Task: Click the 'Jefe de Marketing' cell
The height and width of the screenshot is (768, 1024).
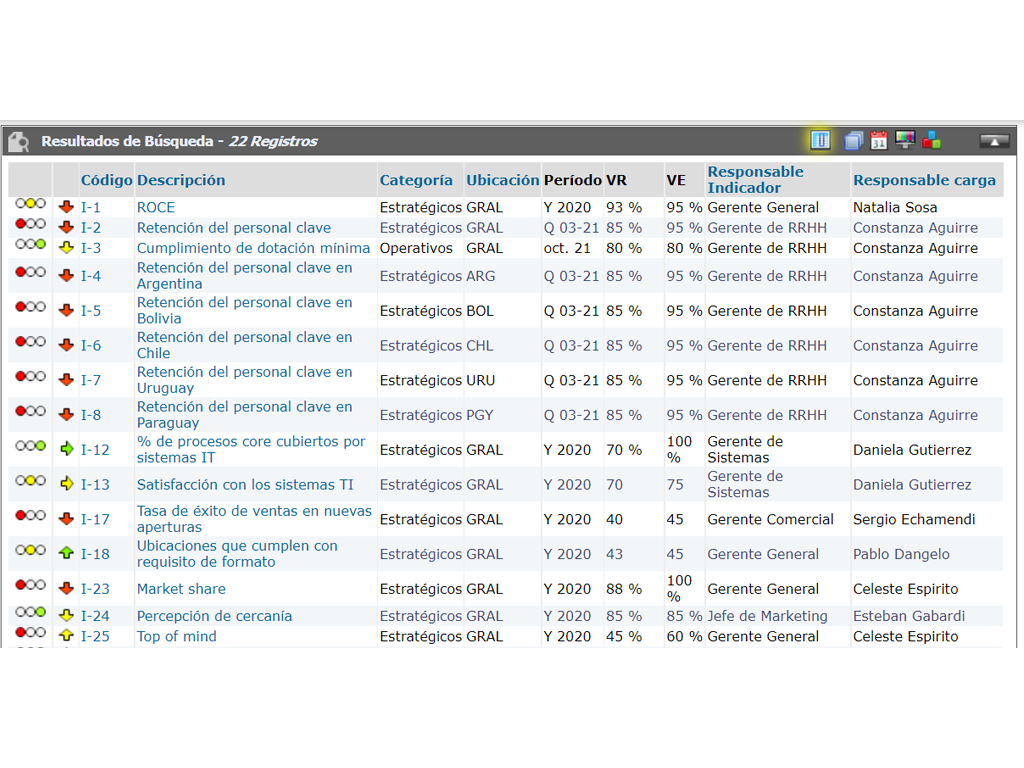Action: pos(767,616)
